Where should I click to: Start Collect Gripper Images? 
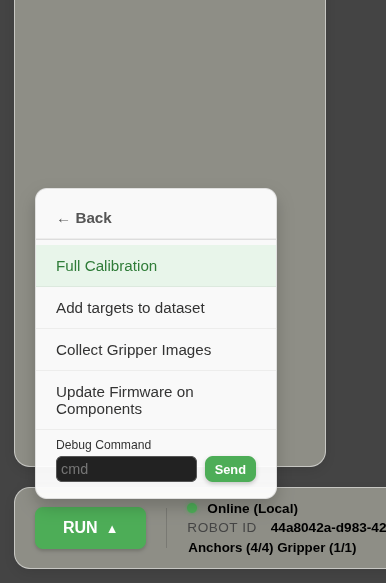[156, 350]
